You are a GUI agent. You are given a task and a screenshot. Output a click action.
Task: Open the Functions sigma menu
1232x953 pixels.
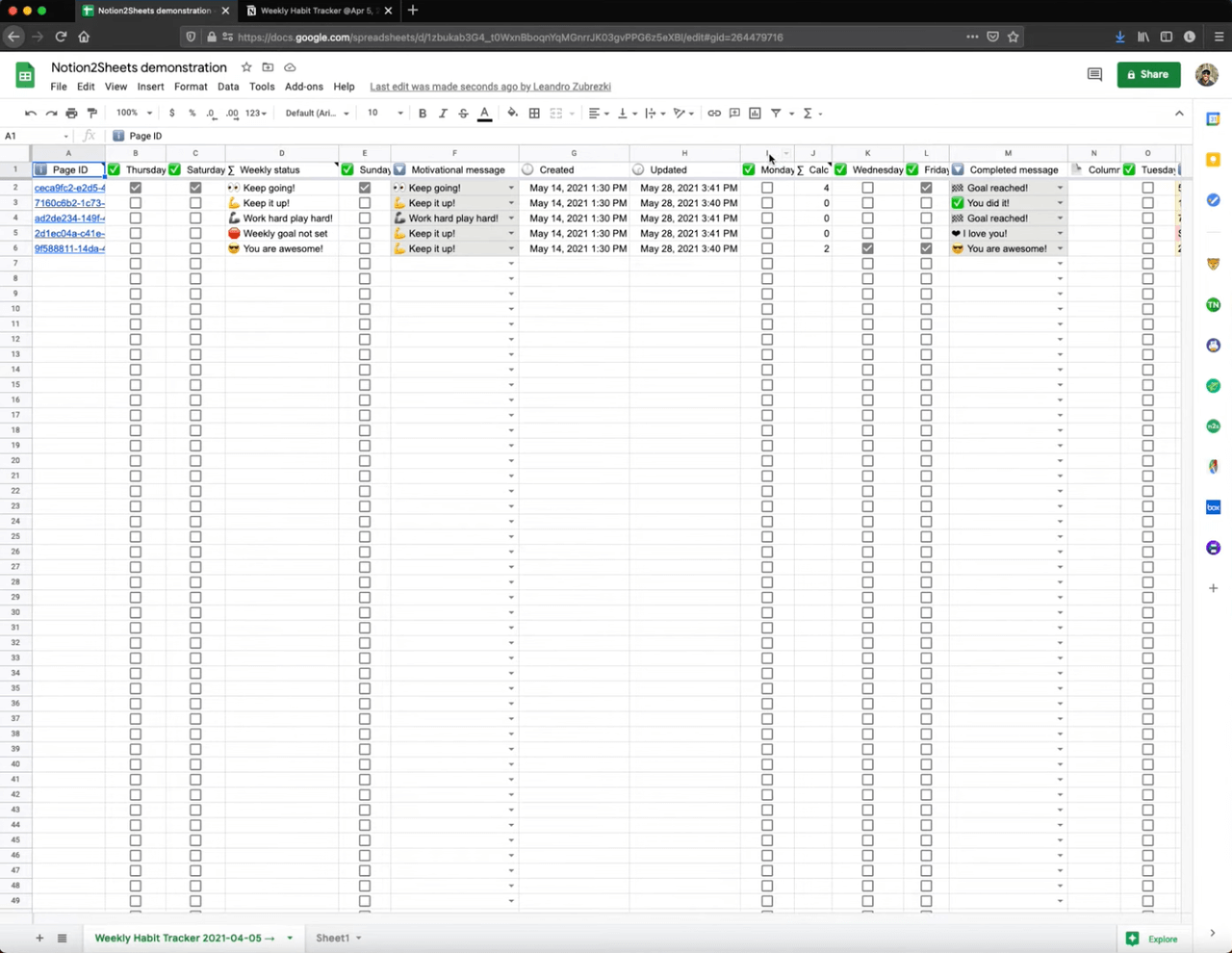808,114
